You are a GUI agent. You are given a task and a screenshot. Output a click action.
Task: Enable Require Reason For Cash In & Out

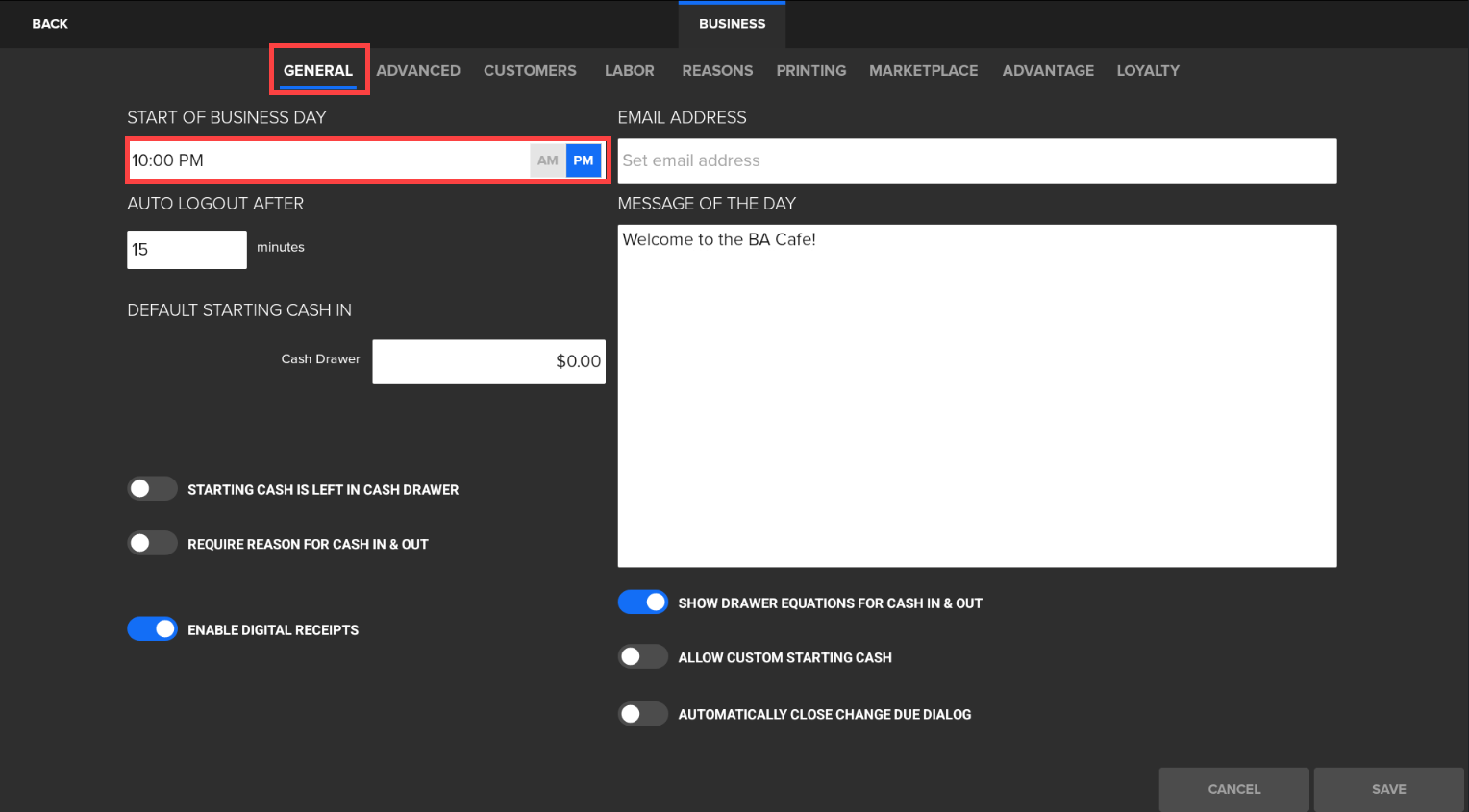coord(152,544)
